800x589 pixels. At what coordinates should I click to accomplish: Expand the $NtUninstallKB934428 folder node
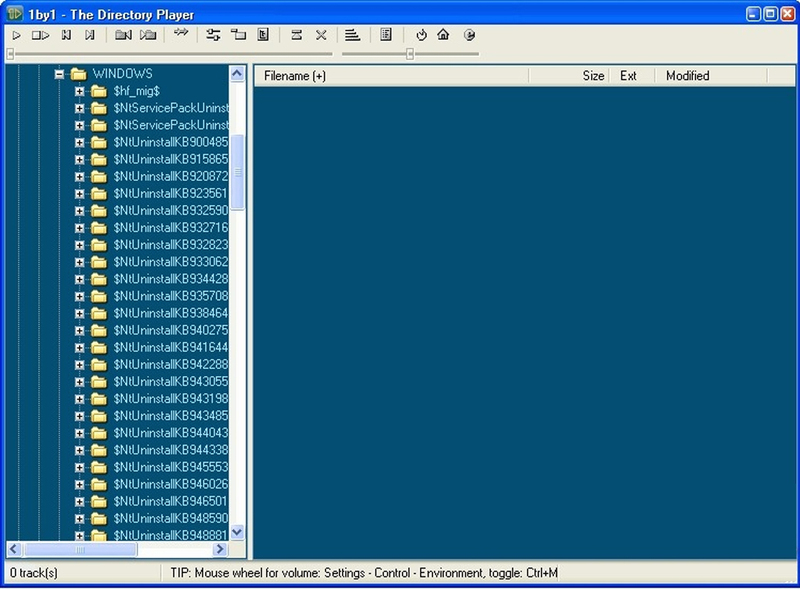click(x=80, y=279)
